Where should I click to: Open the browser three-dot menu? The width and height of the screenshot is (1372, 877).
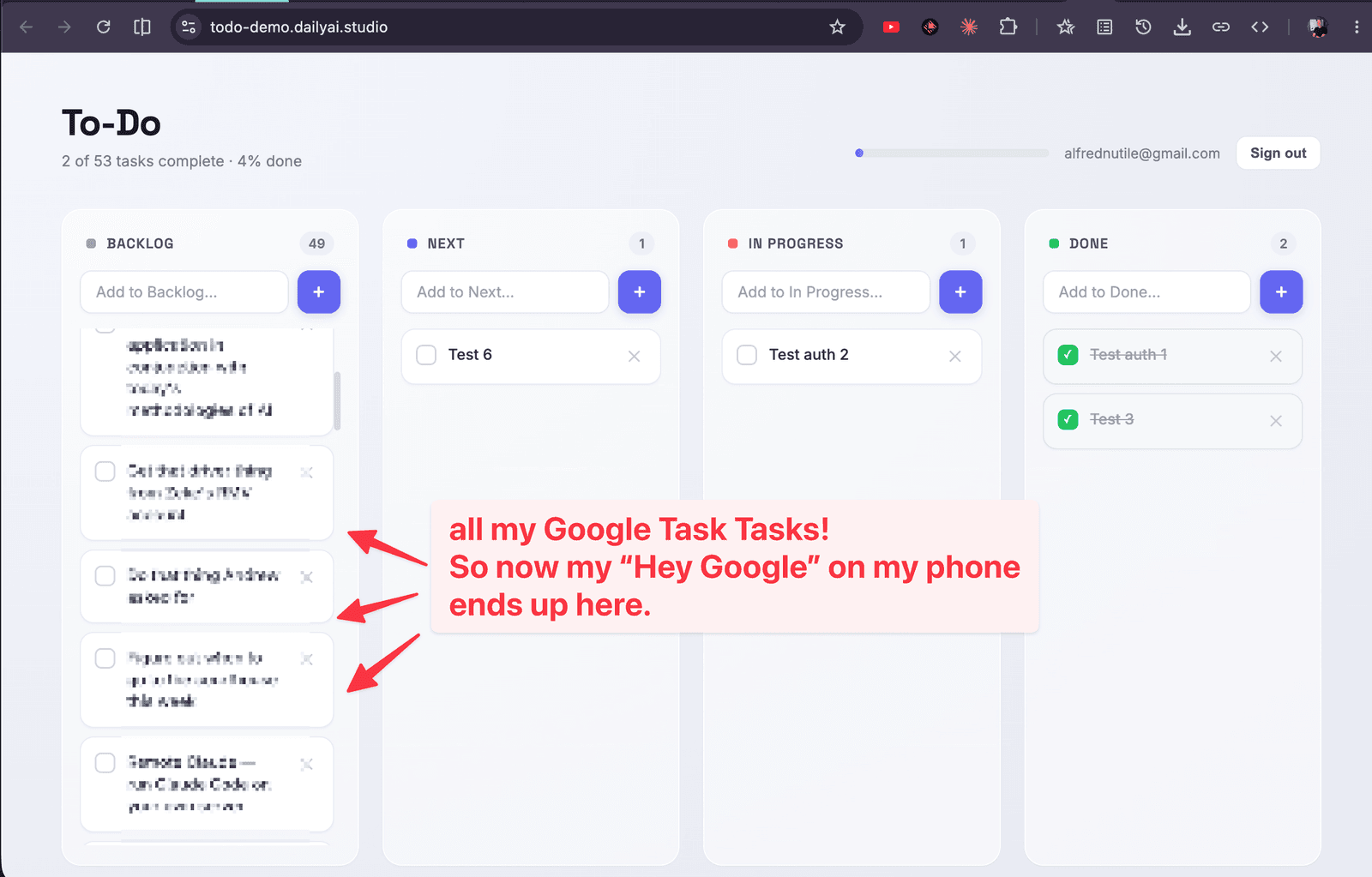1356,27
